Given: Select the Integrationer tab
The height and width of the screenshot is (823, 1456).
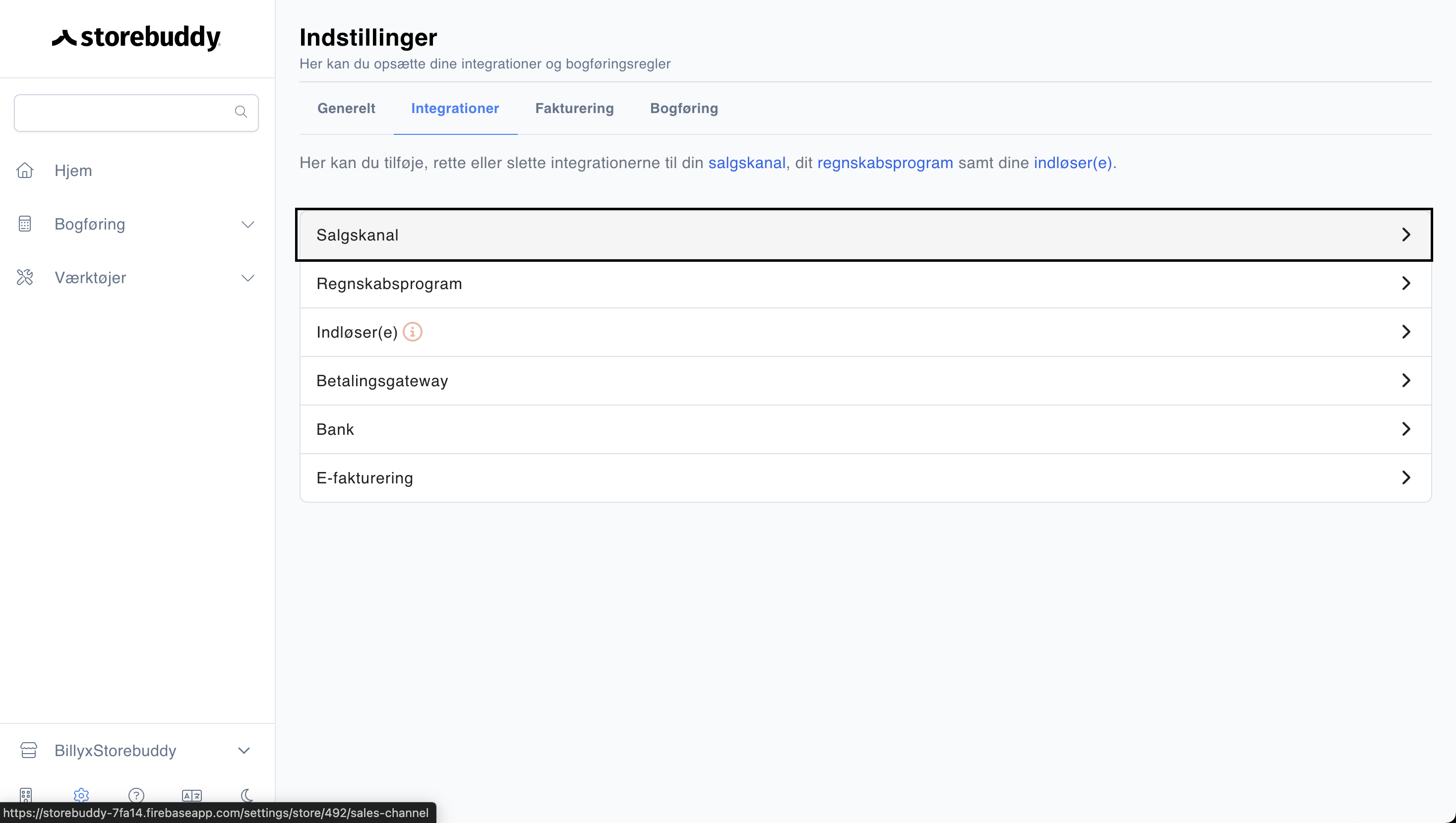Looking at the screenshot, I should 455,109.
